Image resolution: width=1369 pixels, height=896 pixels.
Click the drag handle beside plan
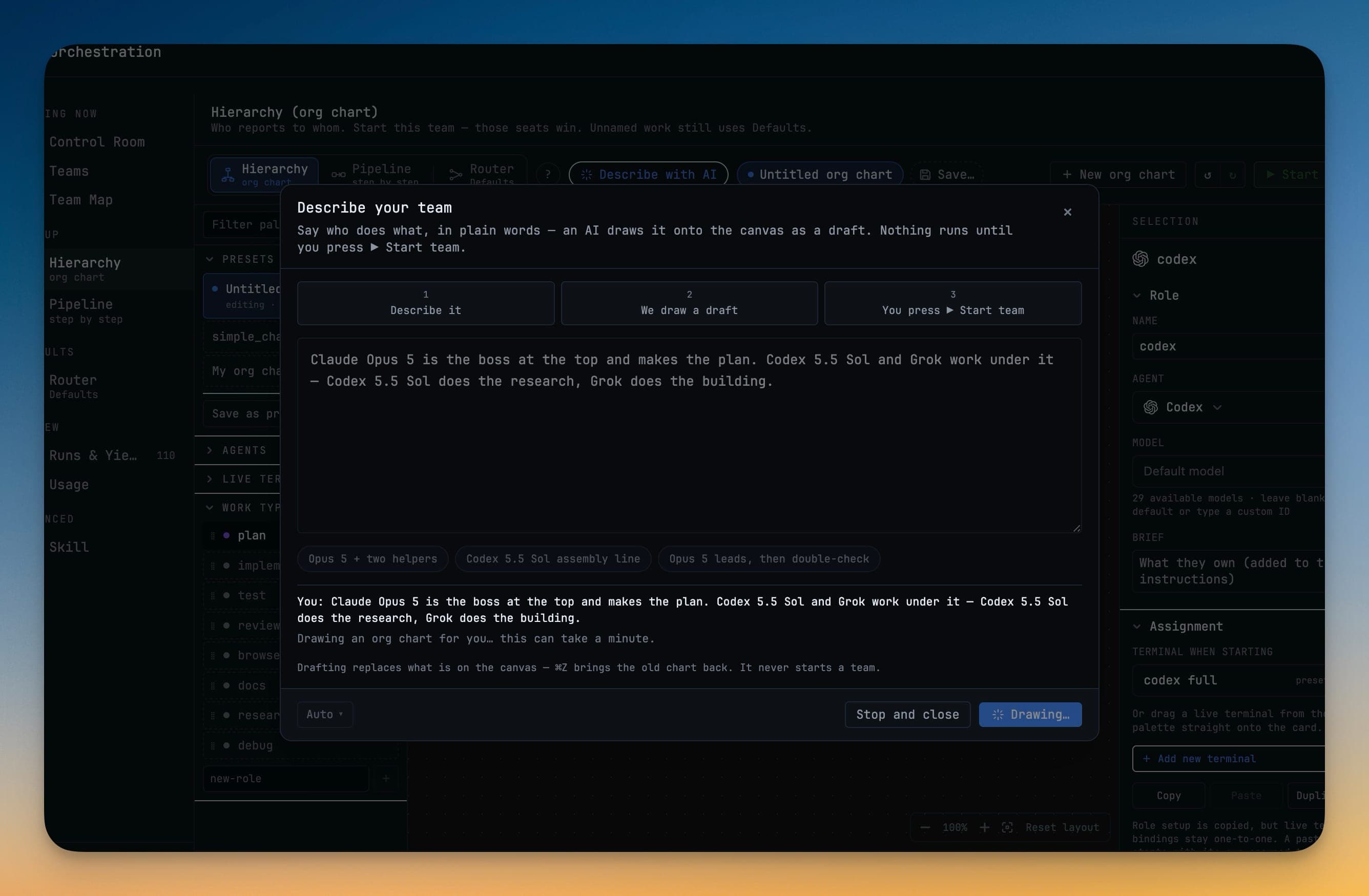coord(212,535)
